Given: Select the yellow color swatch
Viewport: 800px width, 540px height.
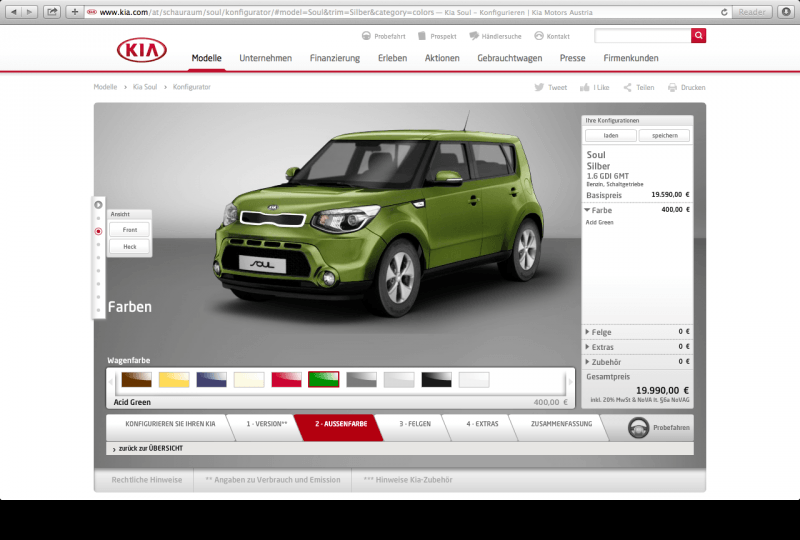Looking at the screenshot, I should pyautogui.click(x=174, y=379).
